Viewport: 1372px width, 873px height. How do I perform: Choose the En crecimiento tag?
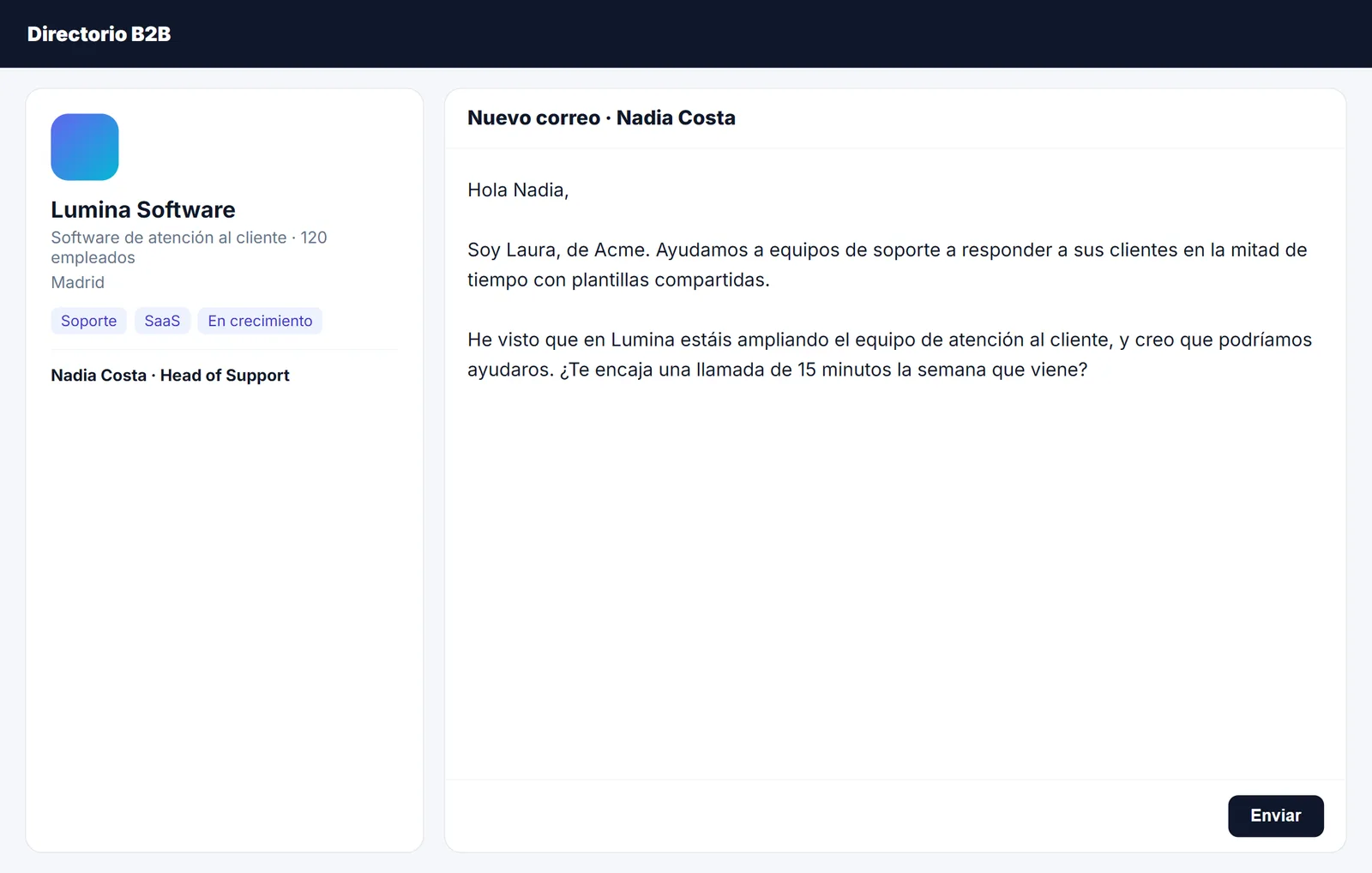260,321
